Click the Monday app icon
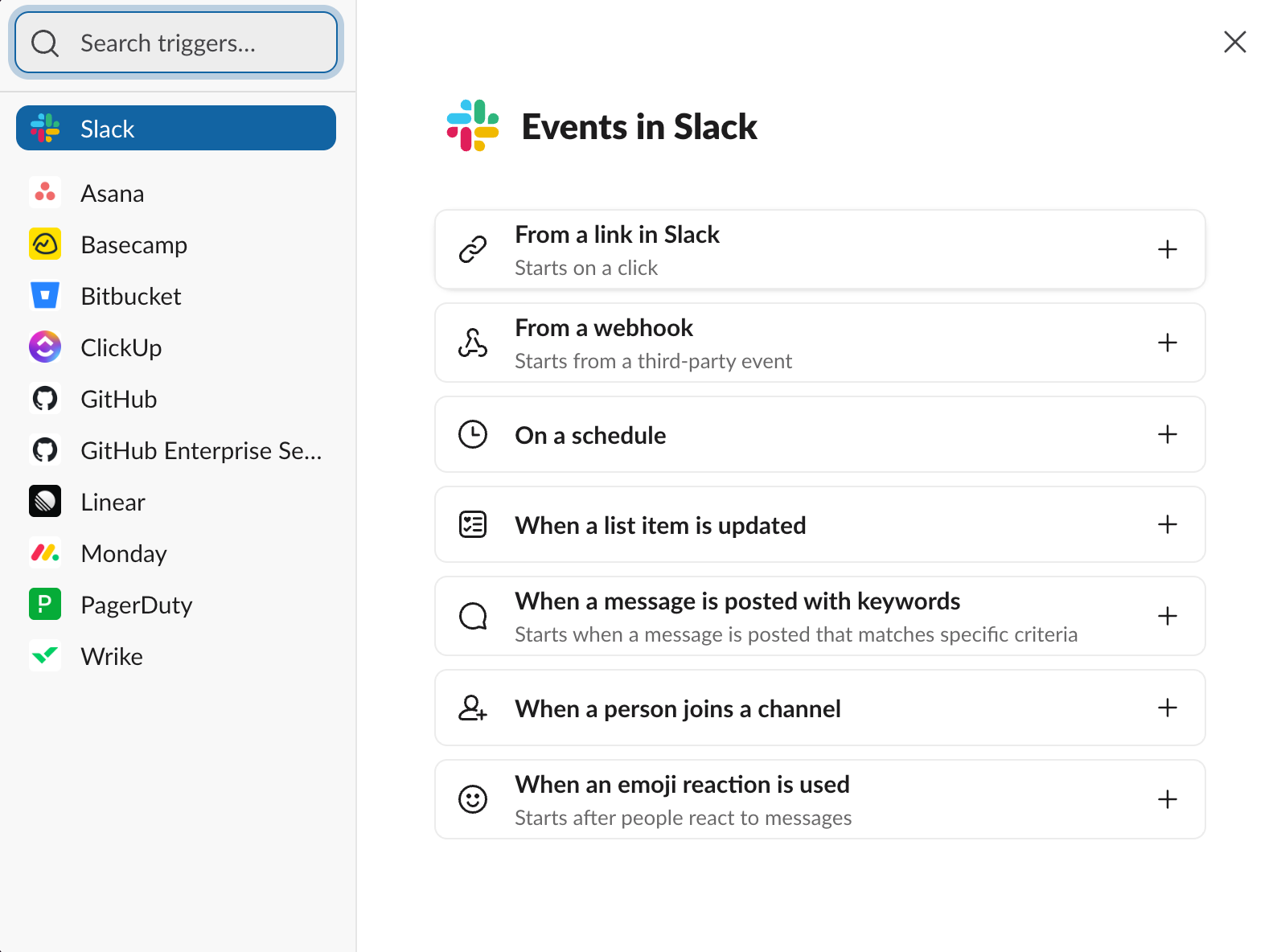 coord(45,553)
